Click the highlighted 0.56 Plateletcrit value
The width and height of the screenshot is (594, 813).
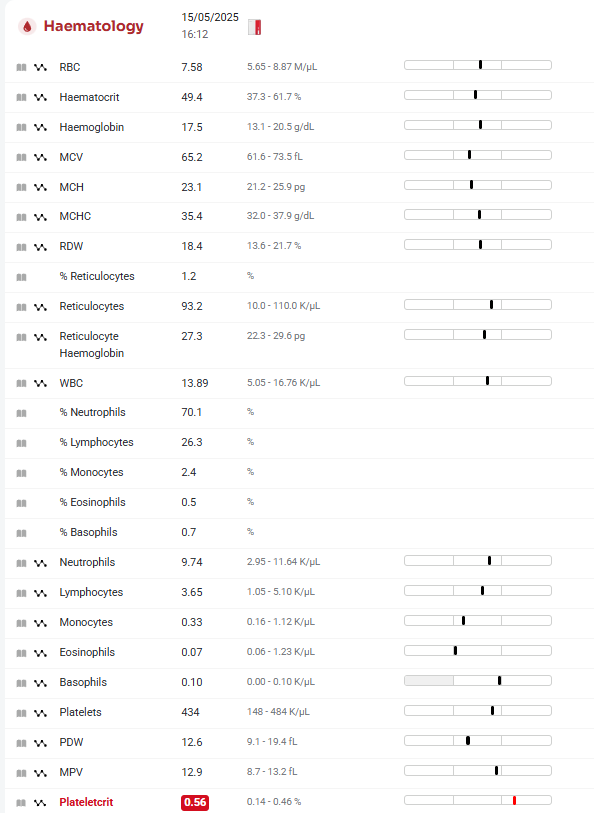pyautogui.click(x=195, y=802)
